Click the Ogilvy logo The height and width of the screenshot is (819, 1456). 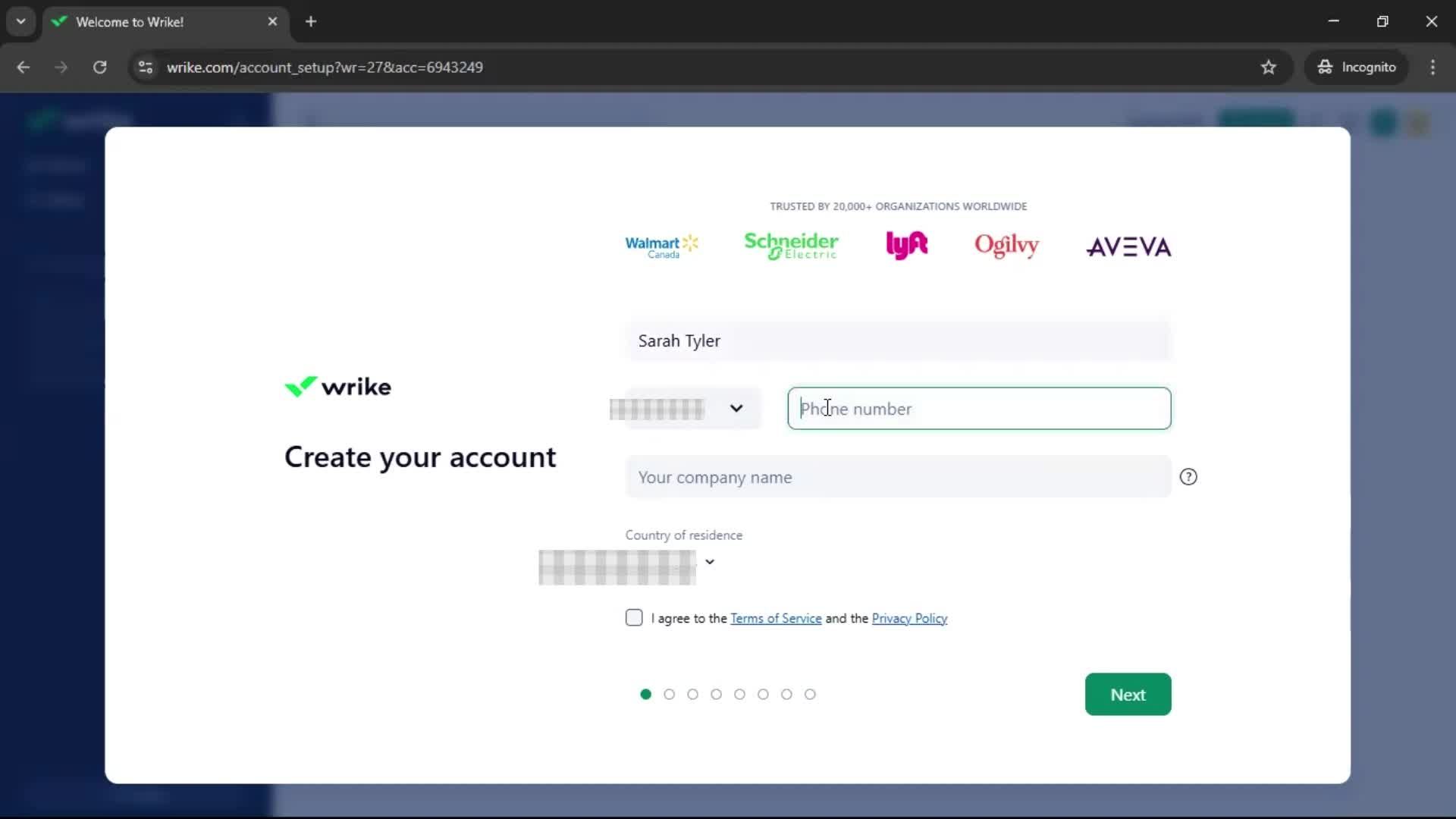[1006, 246]
